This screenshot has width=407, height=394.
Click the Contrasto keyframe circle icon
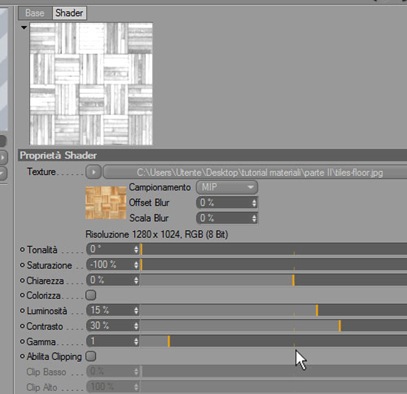click(22, 326)
